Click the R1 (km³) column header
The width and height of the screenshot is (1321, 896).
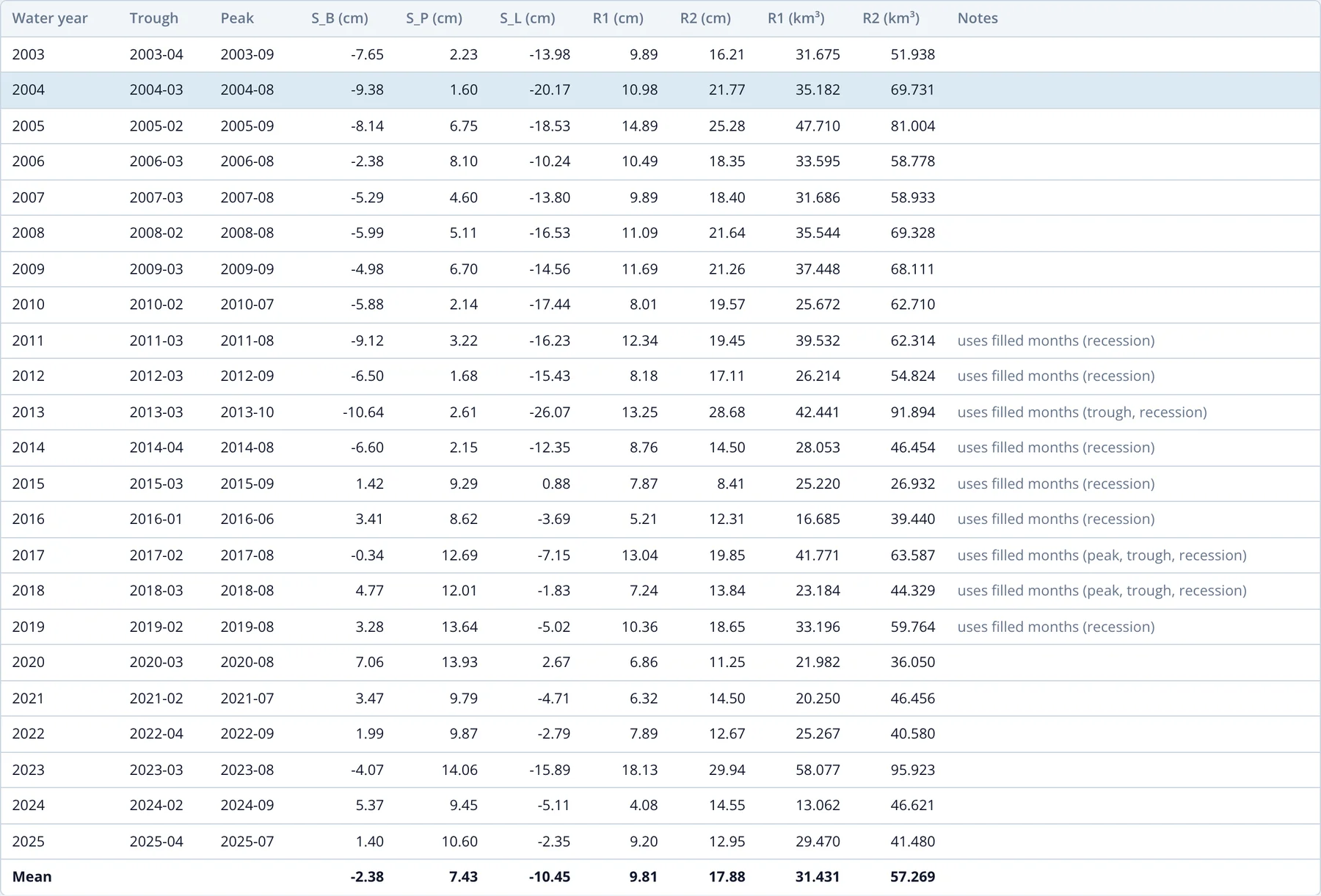796,18
